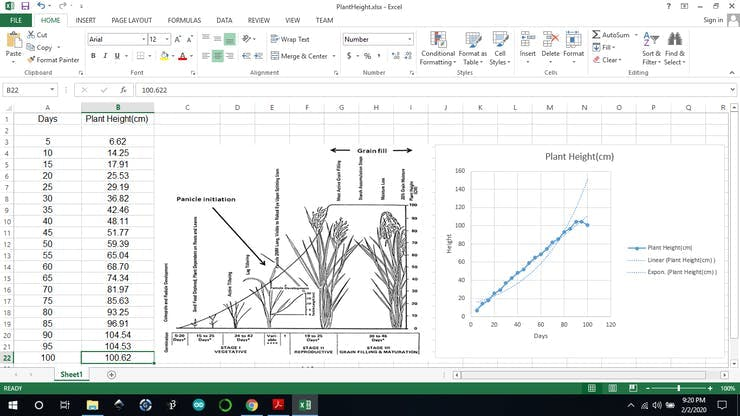This screenshot has width=740, height=416.
Task: Expand the Arial font name dropdown
Action: tap(140, 39)
